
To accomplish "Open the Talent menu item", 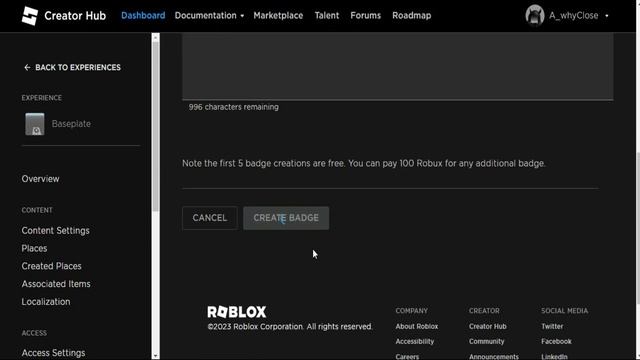I will pos(327,16).
